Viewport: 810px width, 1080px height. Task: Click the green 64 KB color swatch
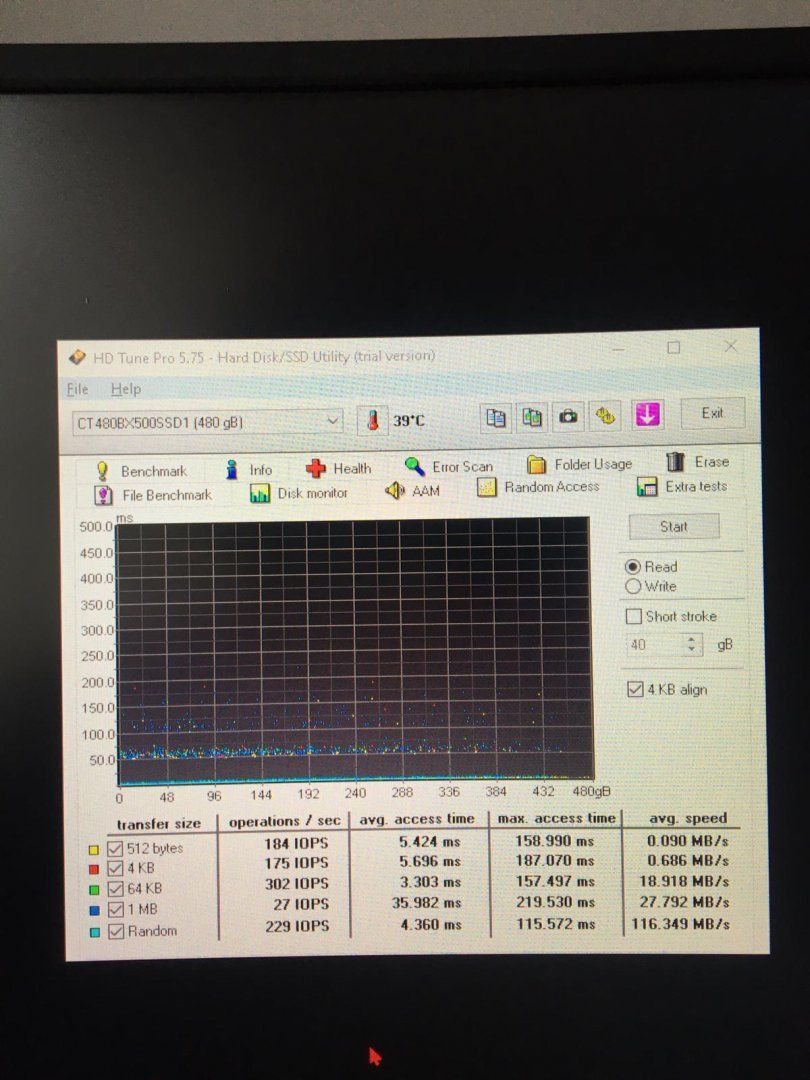click(94, 891)
